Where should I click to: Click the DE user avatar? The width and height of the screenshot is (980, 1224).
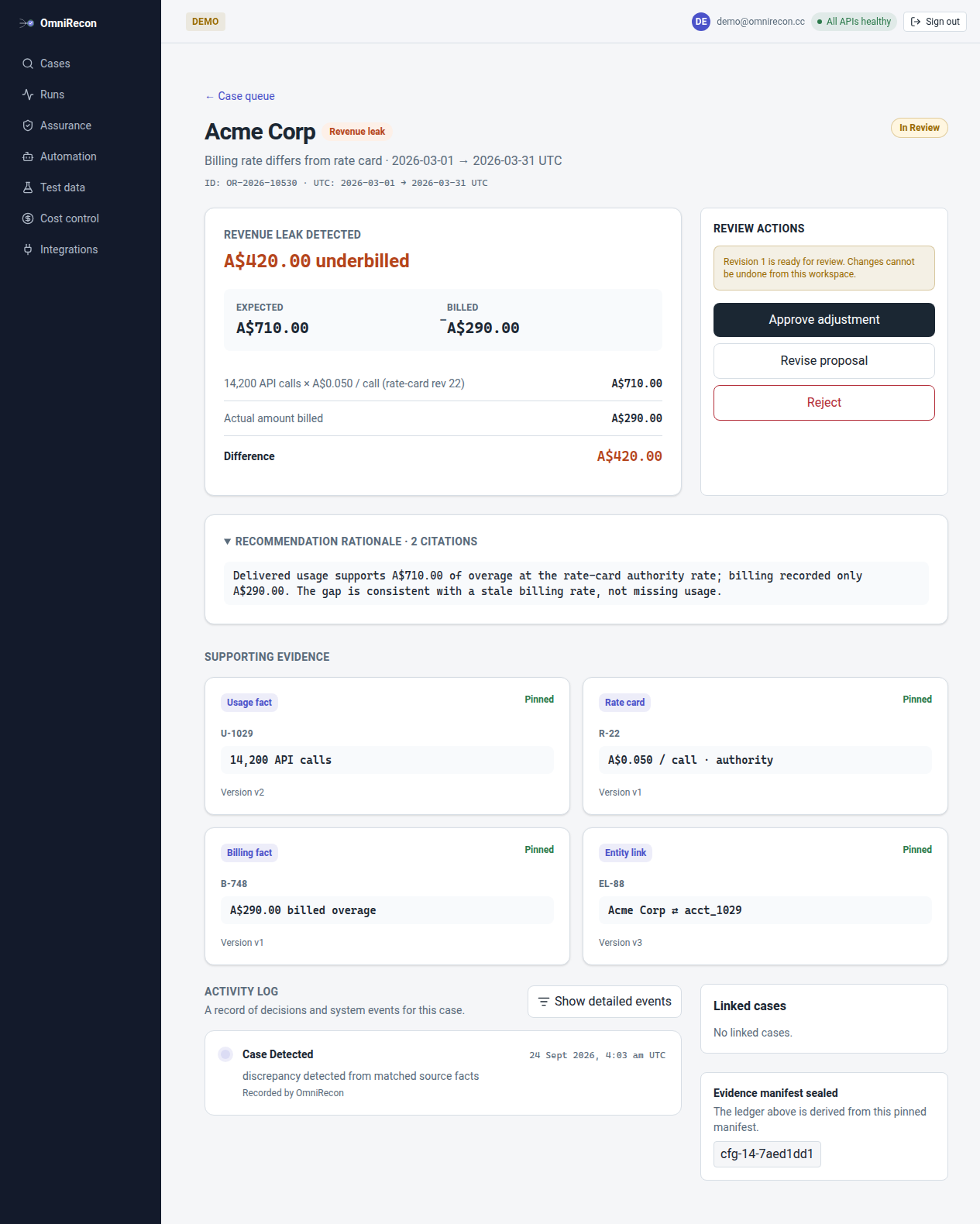(701, 22)
